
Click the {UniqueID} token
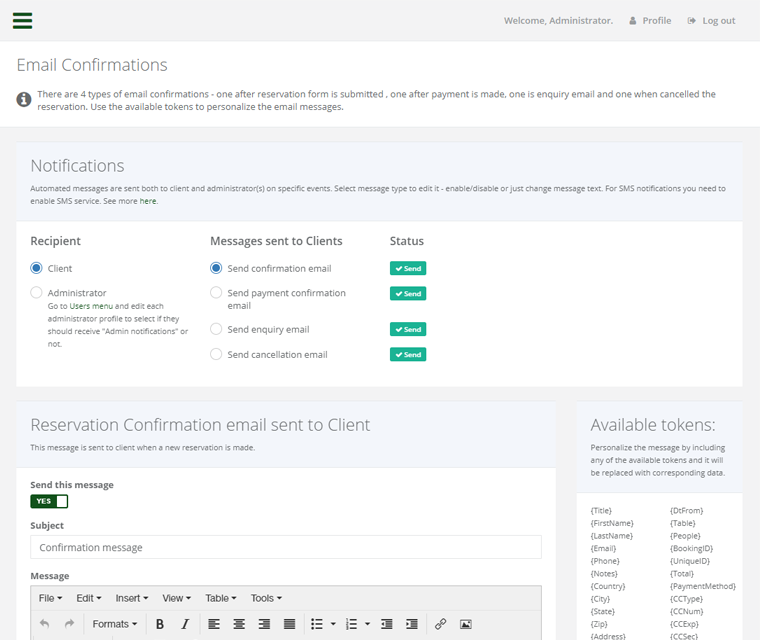click(690, 561)
